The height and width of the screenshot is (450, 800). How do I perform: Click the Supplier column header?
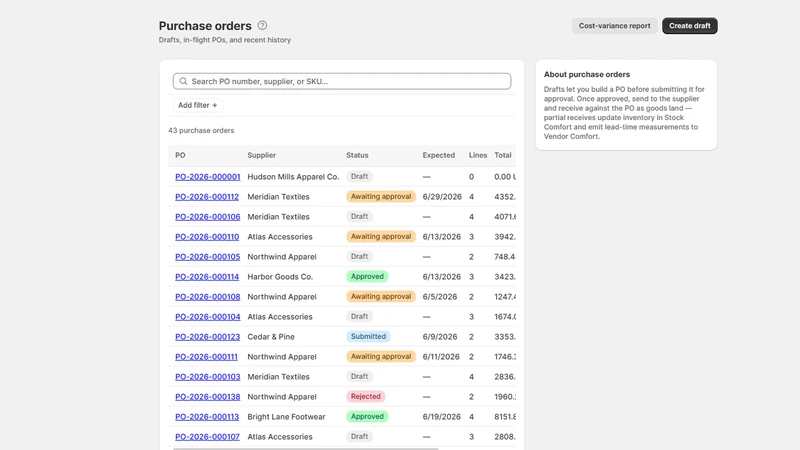pos(262,155)
